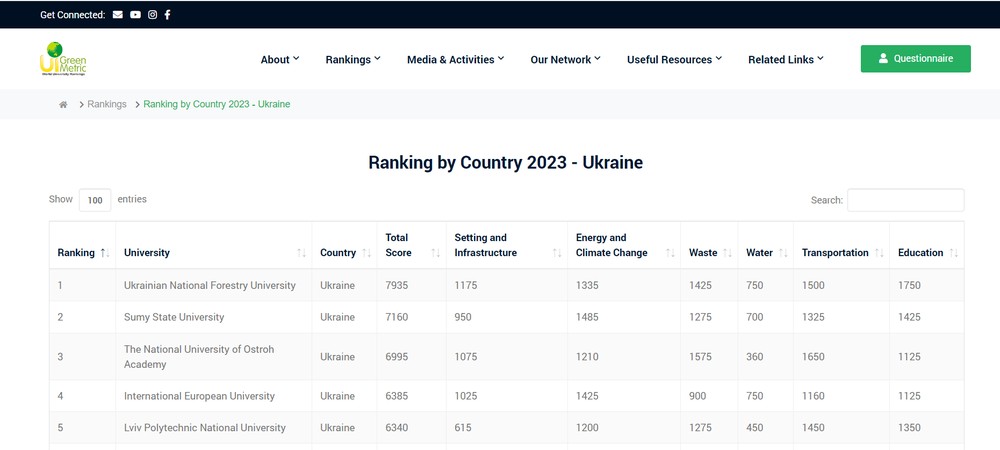Image resolution: width=1000 pixels, height=450 pixels.
Task: Expand the Rankings dropdown menu
Action: [x=353, y=60]
